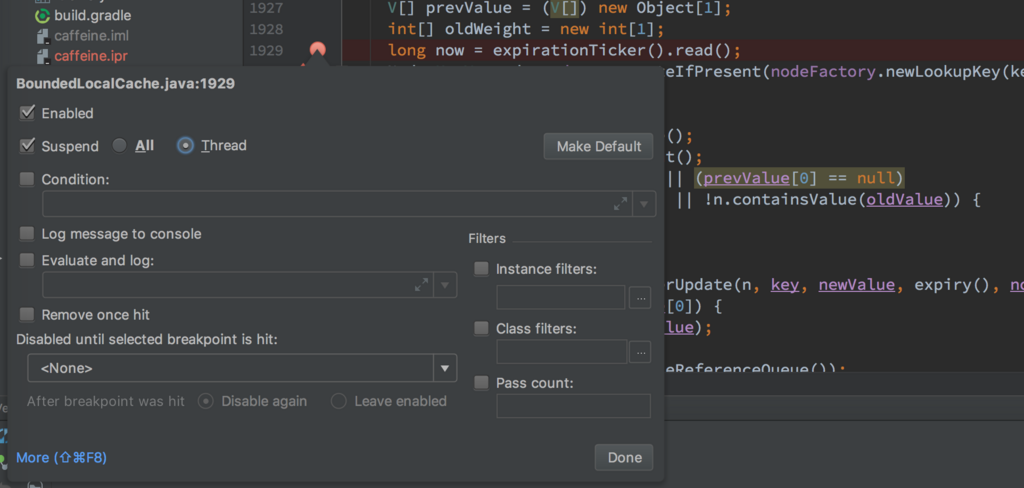
Task: Click expirationTicker() in line 1929
Action: tap(579, 50)
